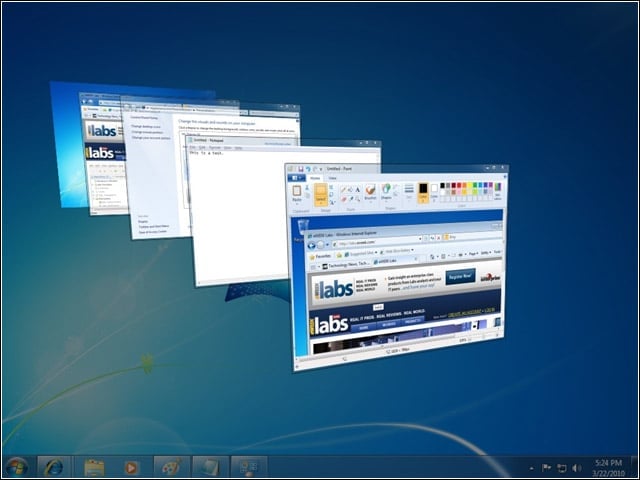The width and height of the screenshot is (640, 480).
Task: Click 'Ease of Access Center' link
Action: [153, 232]
